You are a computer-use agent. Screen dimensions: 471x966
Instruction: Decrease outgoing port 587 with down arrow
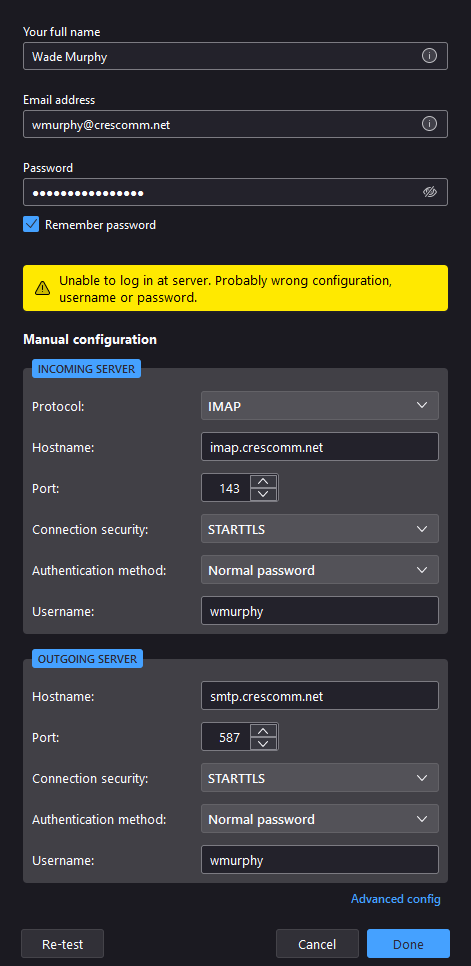[x=264, y=743]
